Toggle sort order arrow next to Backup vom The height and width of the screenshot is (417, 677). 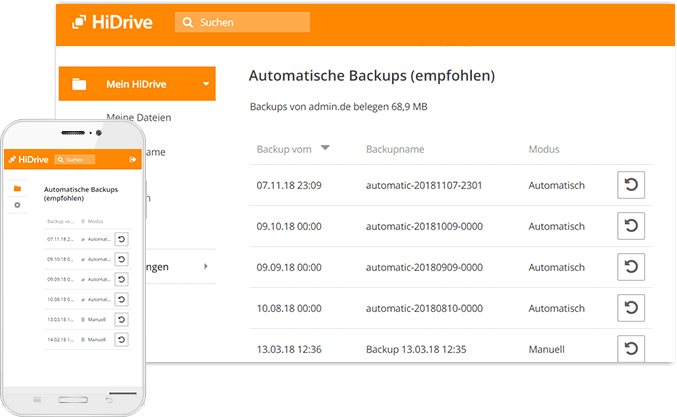(x=325, y=148)
